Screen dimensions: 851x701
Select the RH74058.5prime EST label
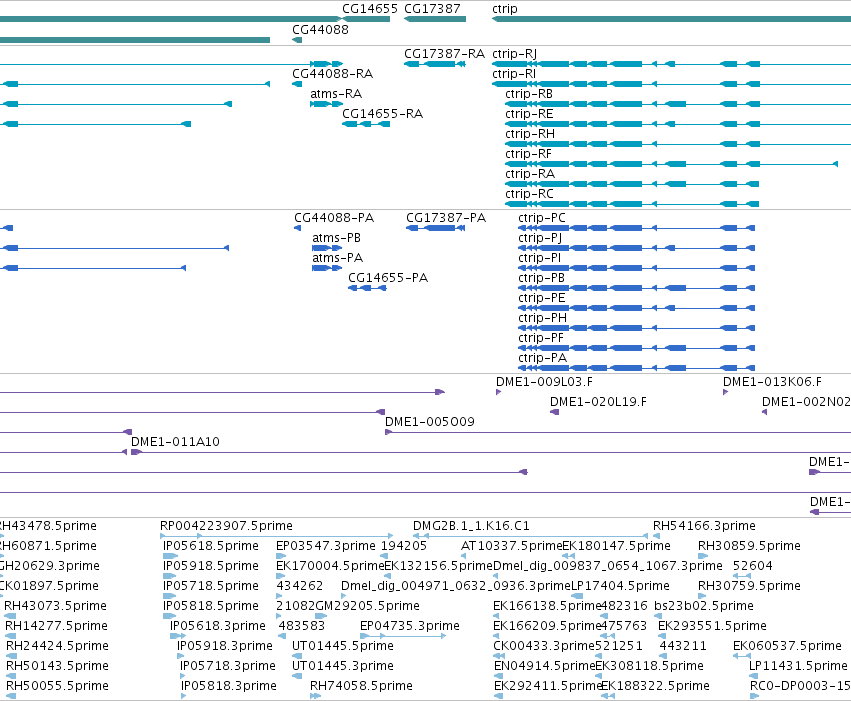(x=361, y=687)
